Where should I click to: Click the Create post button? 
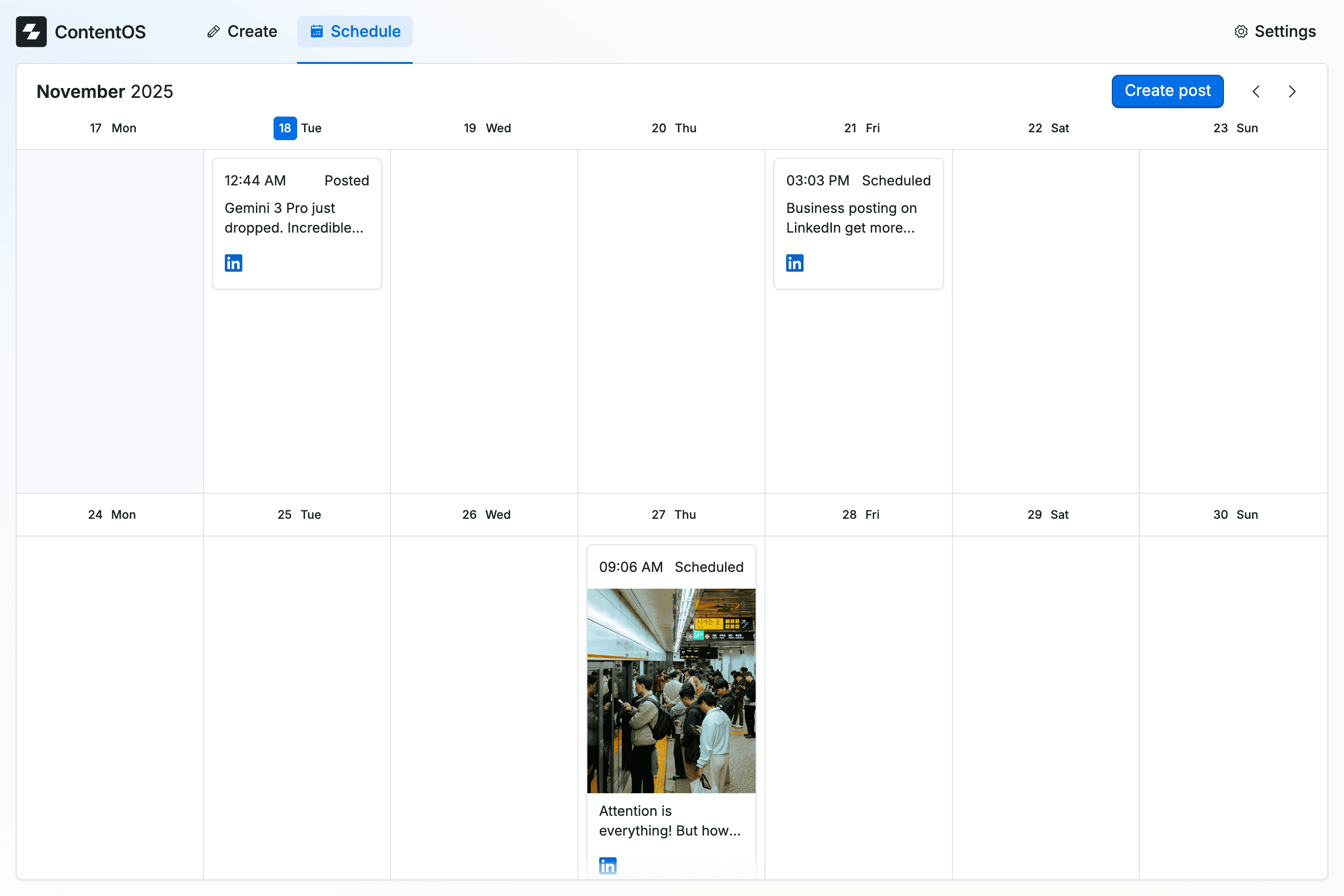coord(1167,91)
